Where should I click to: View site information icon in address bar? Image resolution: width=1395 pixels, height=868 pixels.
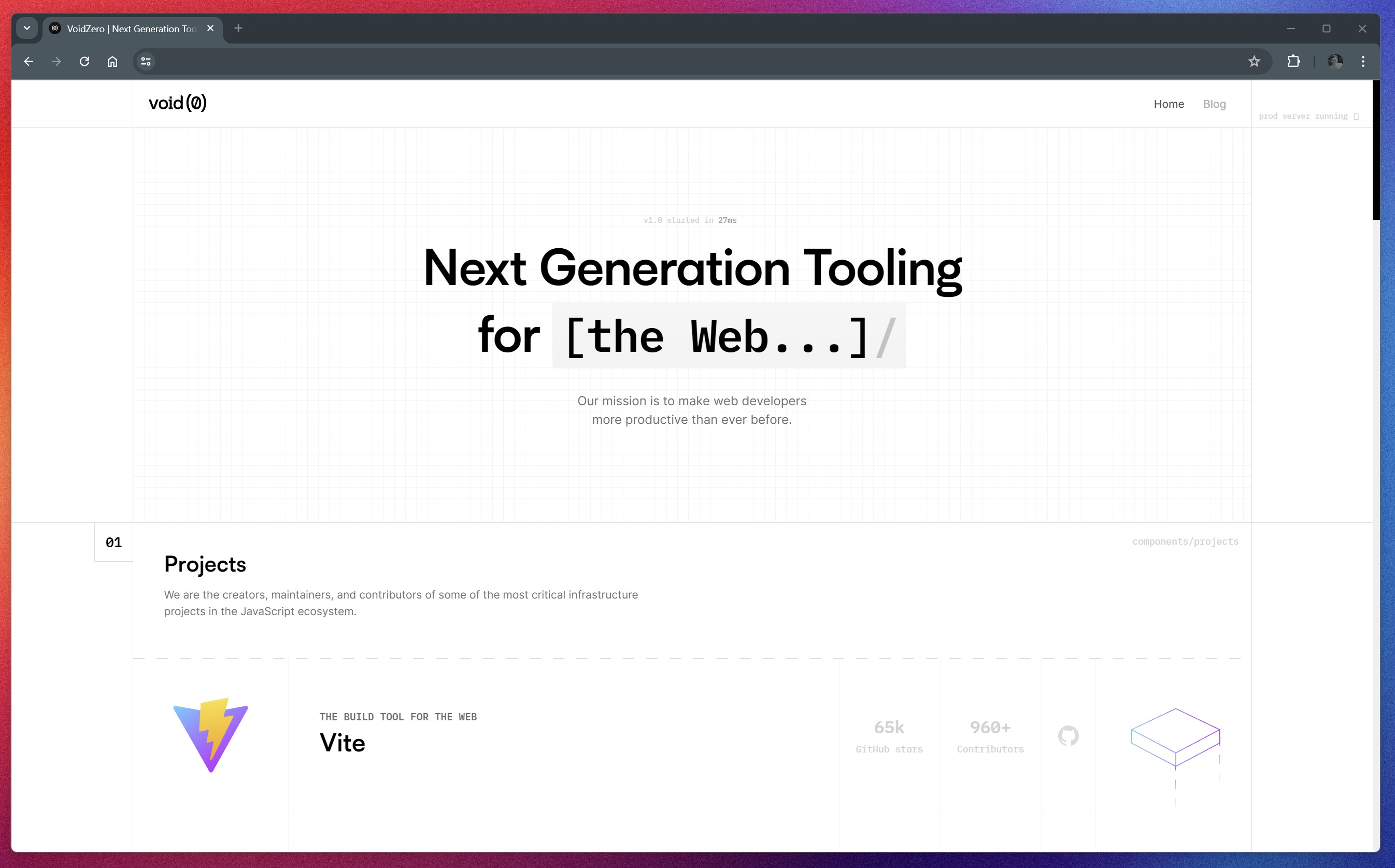point(146,62)
